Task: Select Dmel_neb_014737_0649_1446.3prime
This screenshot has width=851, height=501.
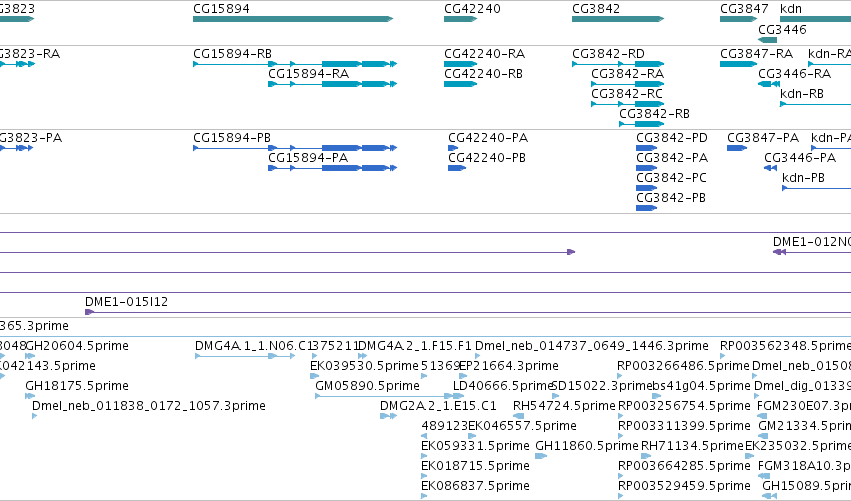Action: tap(592, 346)
